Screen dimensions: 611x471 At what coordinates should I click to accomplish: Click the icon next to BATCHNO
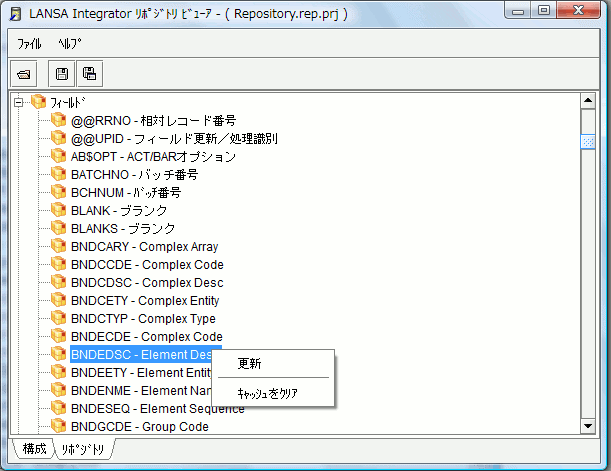58,174
